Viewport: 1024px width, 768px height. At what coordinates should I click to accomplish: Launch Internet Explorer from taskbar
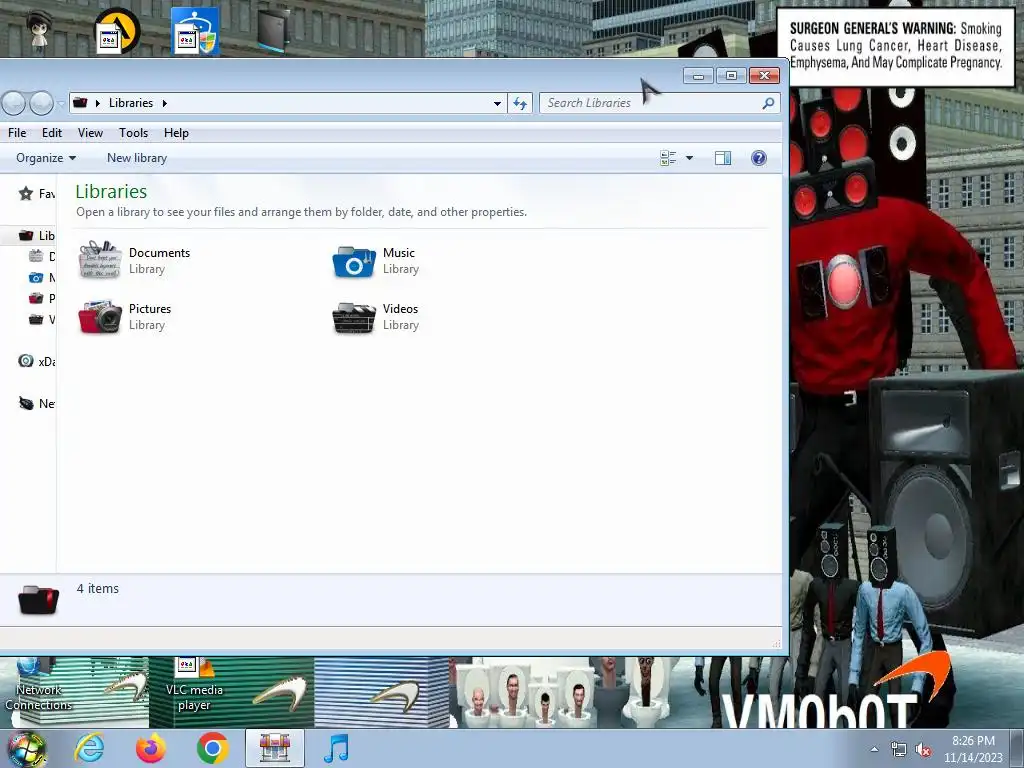point(88,748)
